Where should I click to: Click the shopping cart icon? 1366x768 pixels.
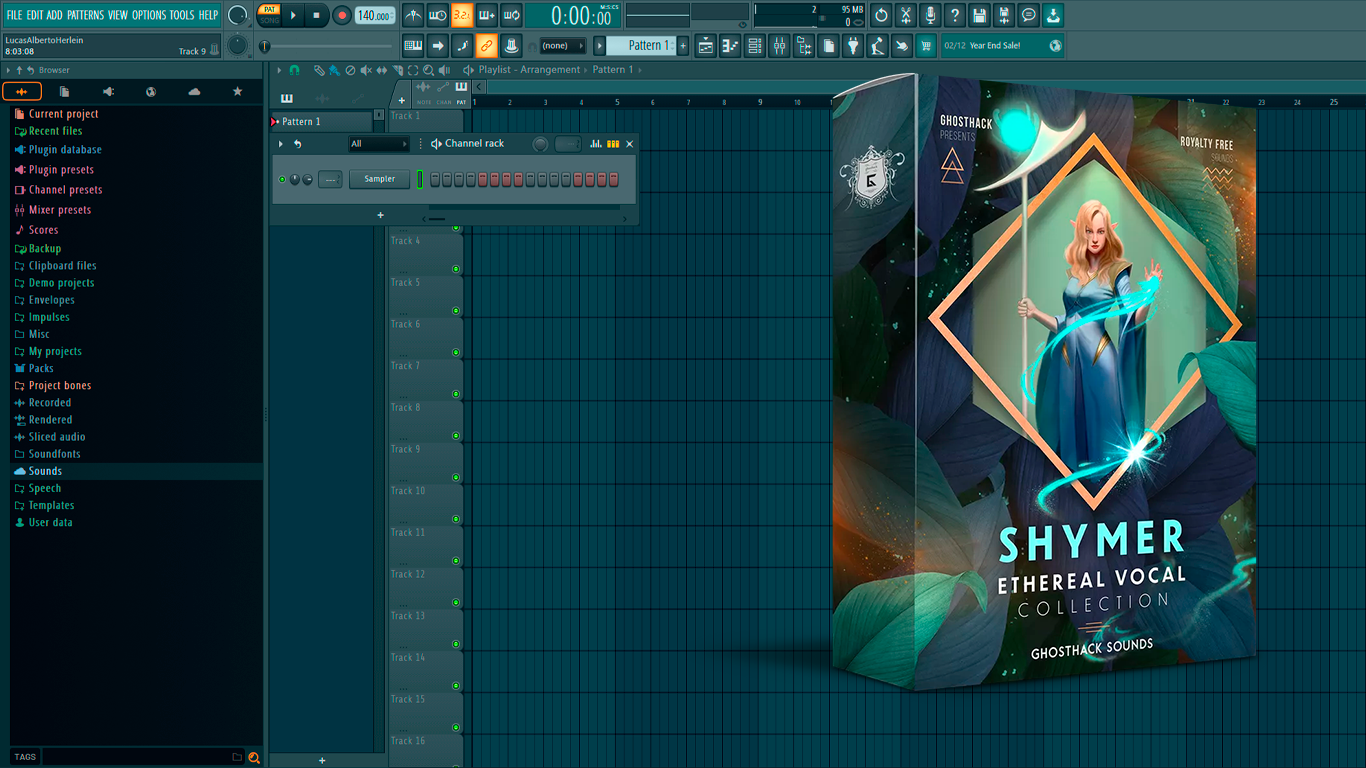pos(926,45)
